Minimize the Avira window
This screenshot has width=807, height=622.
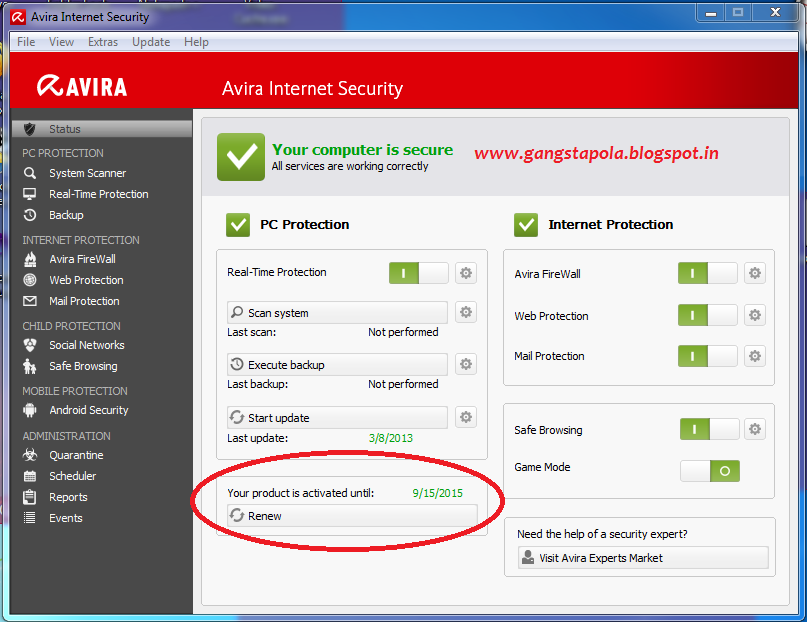point(711,13)
